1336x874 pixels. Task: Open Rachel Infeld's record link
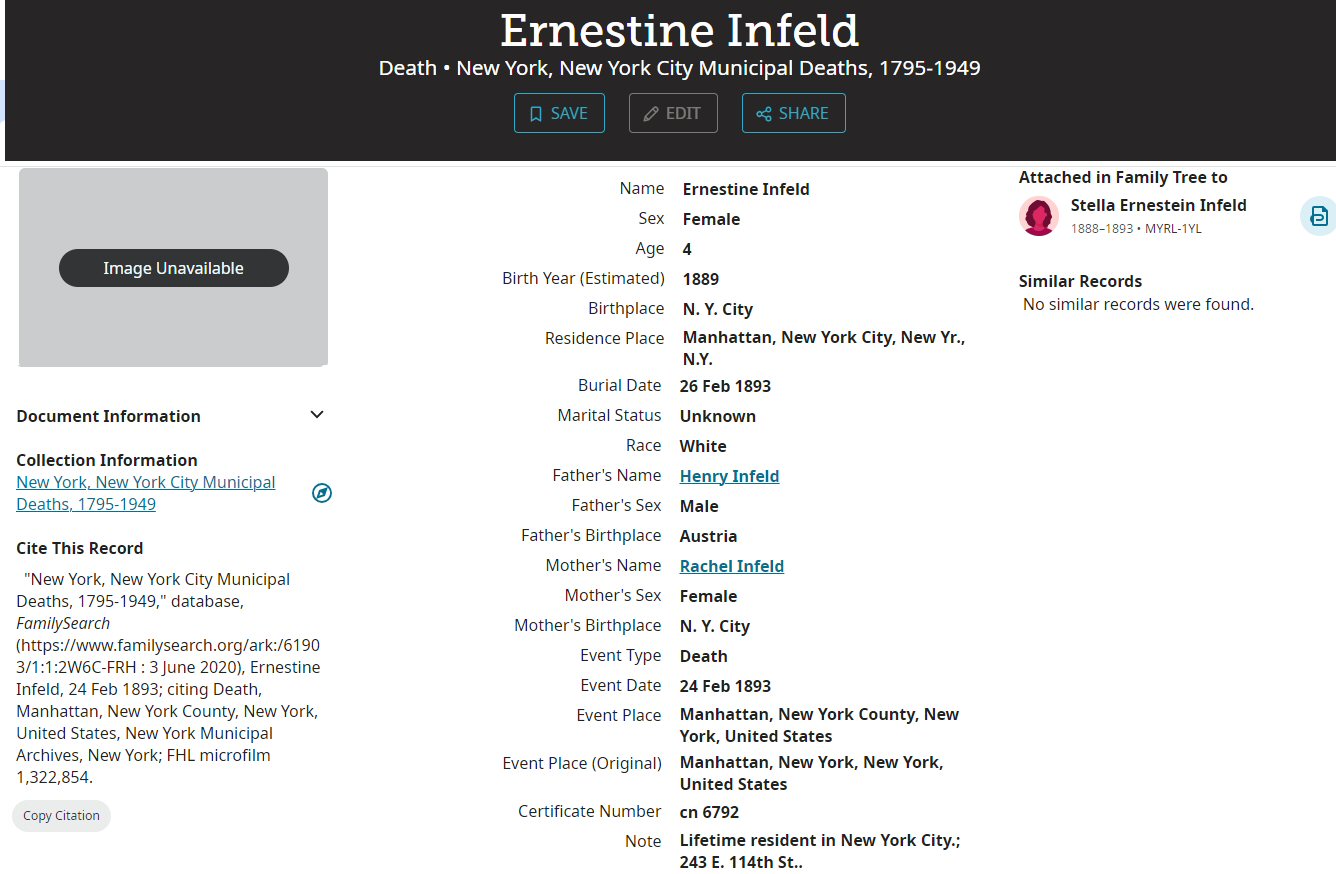coord(731,566)
